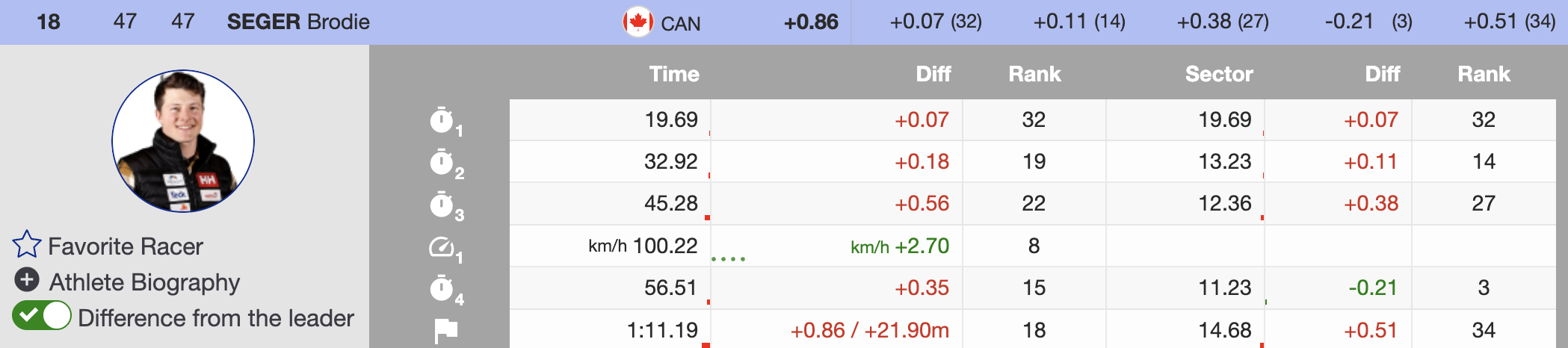
Task: Click the +0.86 total difference in header
Action: tap(811, 22)
